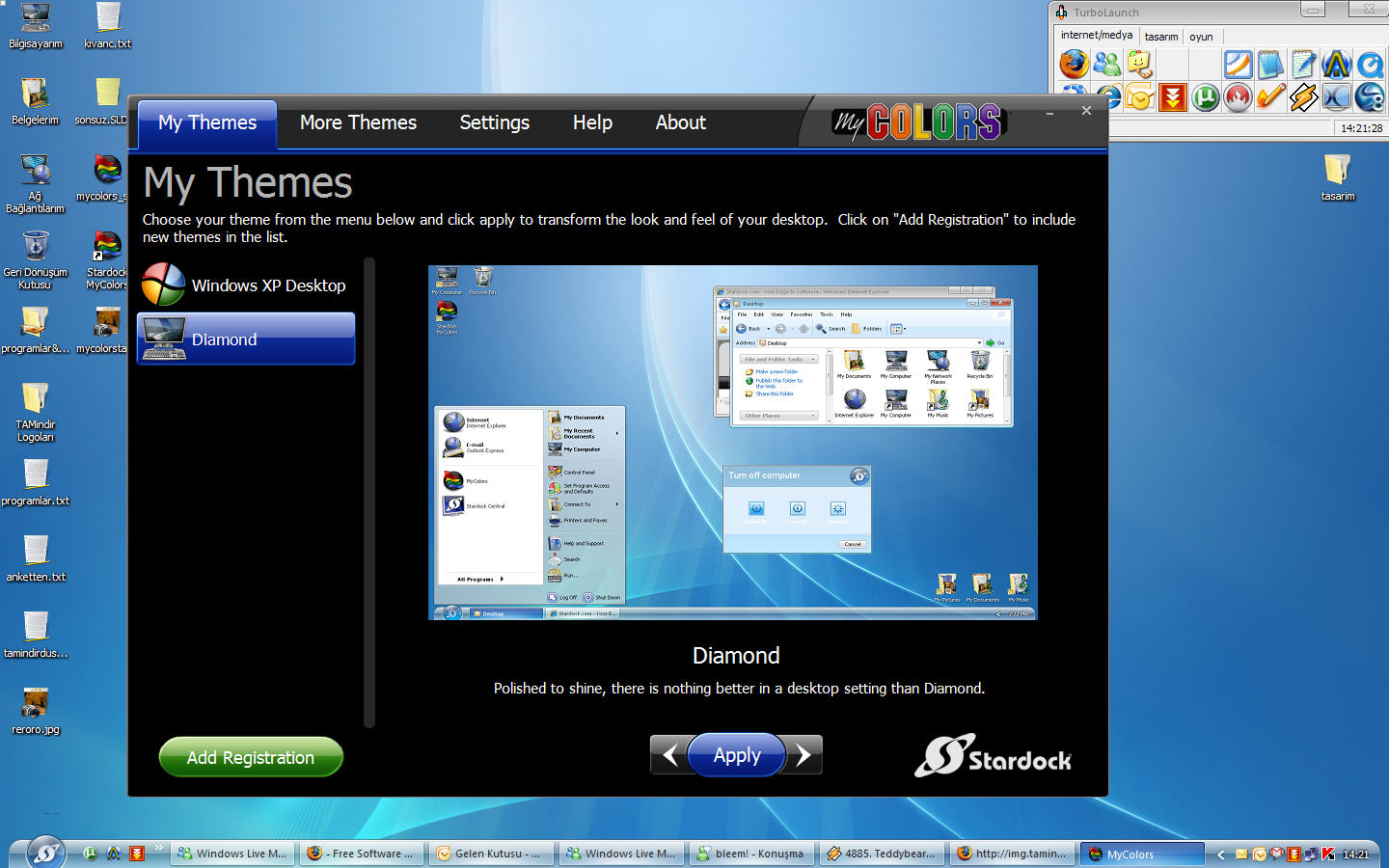Launch Outlook from TurboLaunch
The image size is (1389, 868).
click(x=1140, y=97)
